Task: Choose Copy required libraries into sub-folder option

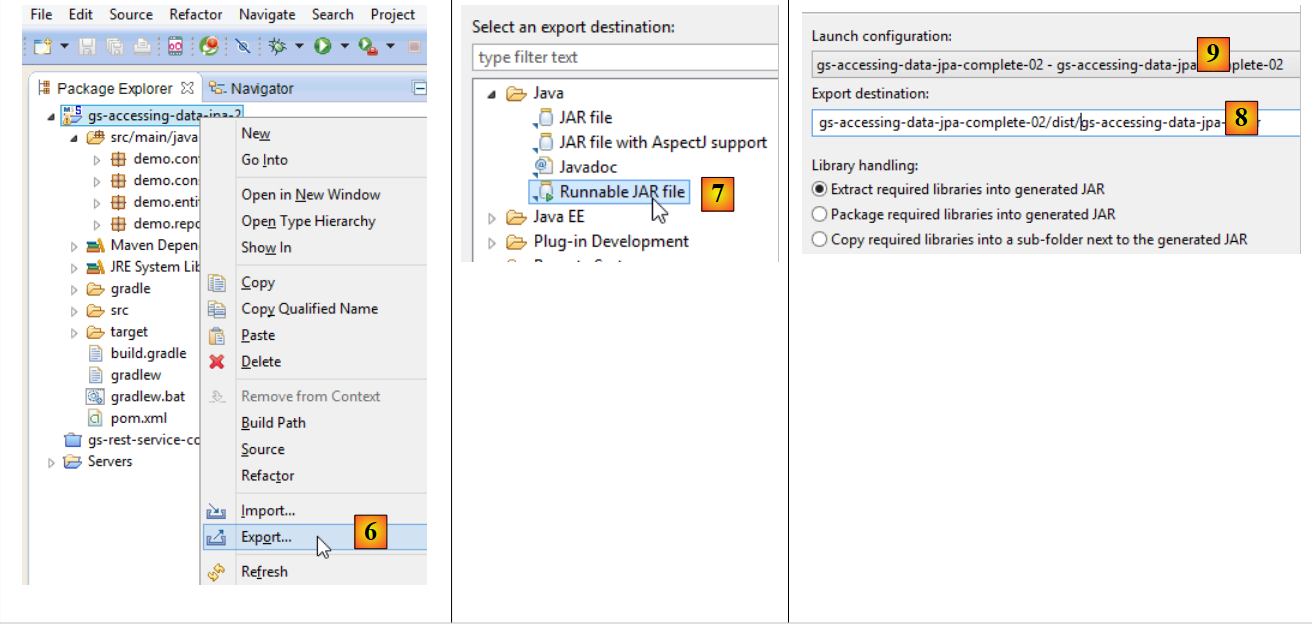Action: [x=820, y=239]
